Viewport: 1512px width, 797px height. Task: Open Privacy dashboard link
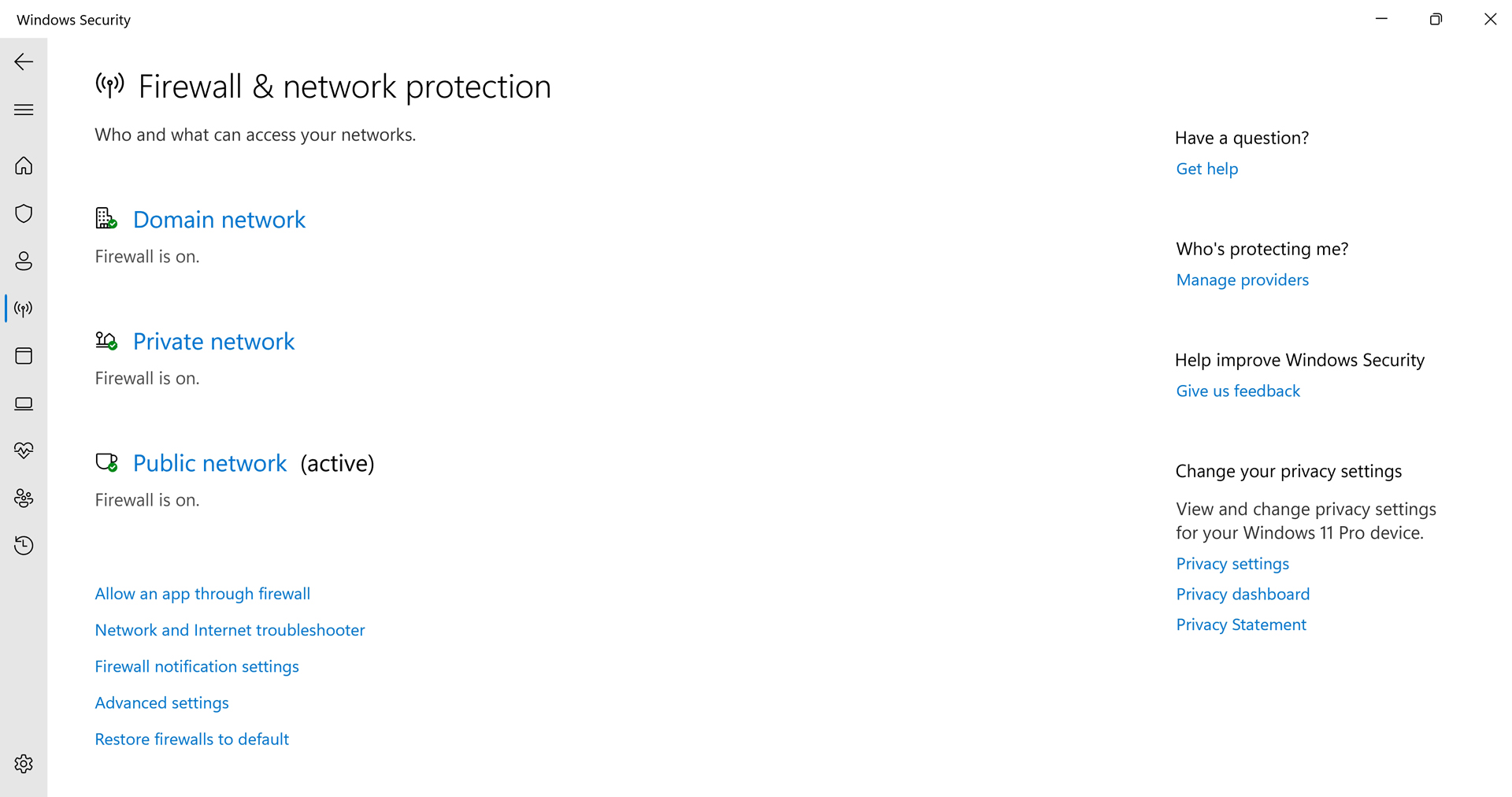point(1243,594)
